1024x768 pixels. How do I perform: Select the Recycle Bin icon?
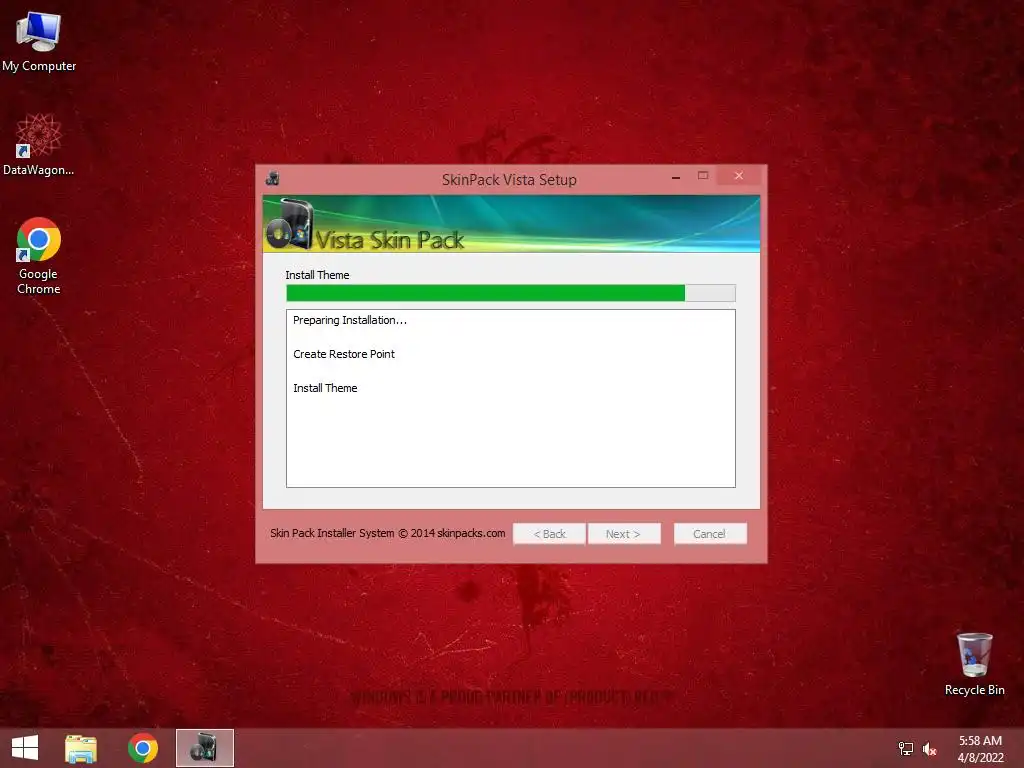(x=974, y=664)
